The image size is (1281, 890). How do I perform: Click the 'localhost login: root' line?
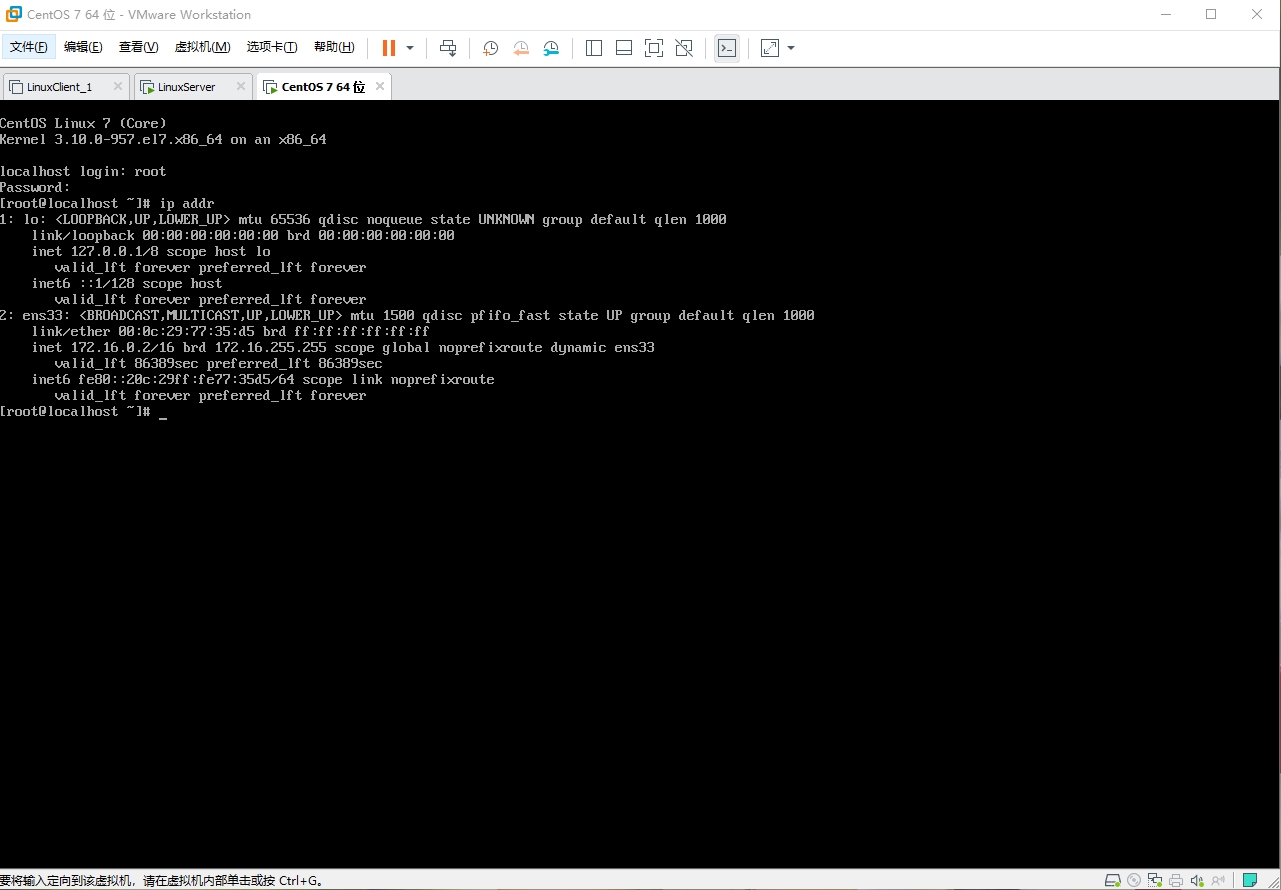(83, 171)
